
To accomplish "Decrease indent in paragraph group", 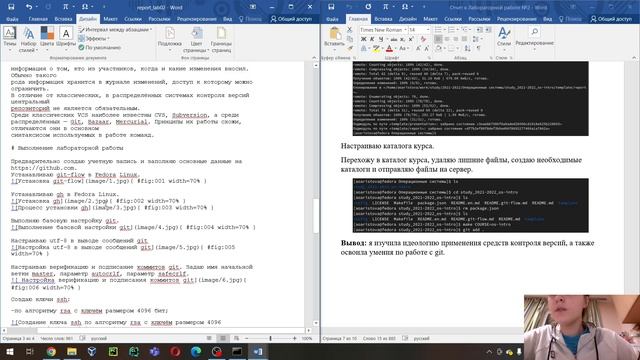I will (479, 30).
